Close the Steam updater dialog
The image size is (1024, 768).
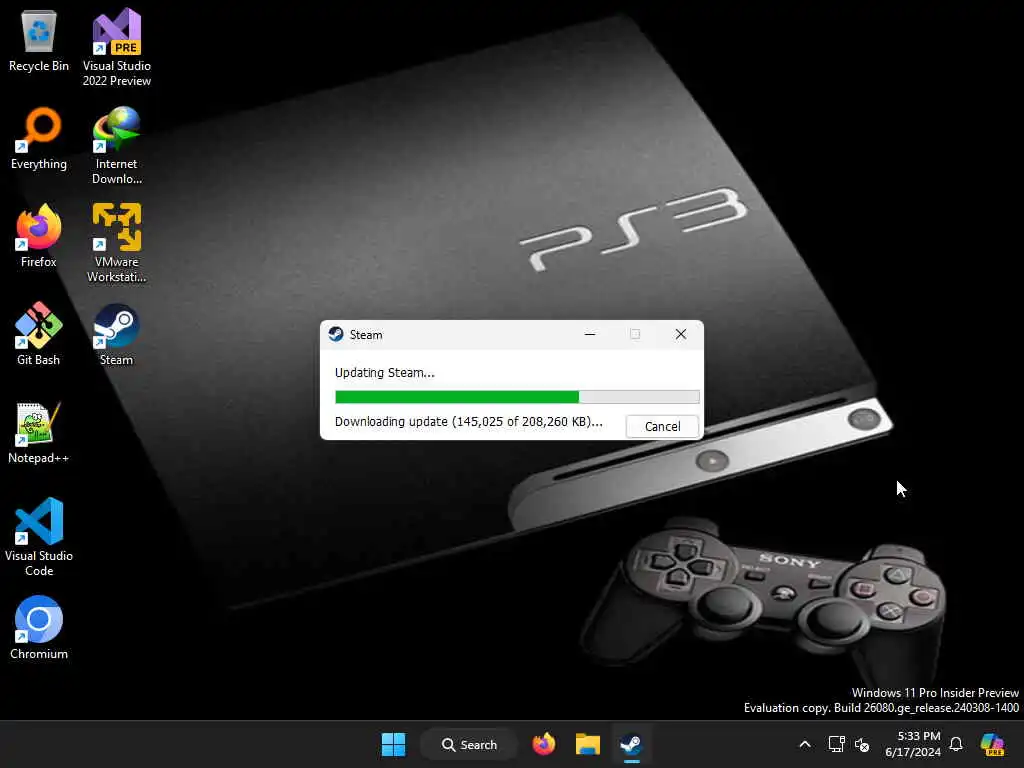680,334
